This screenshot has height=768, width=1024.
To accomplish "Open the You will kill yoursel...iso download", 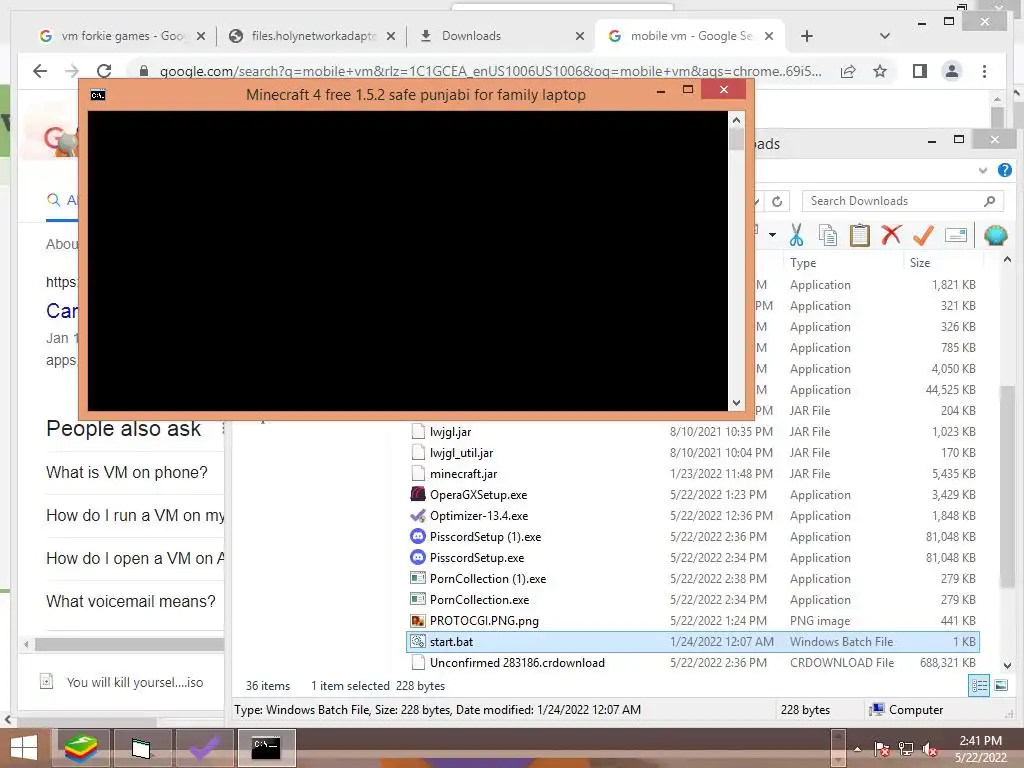I will 123,682.
